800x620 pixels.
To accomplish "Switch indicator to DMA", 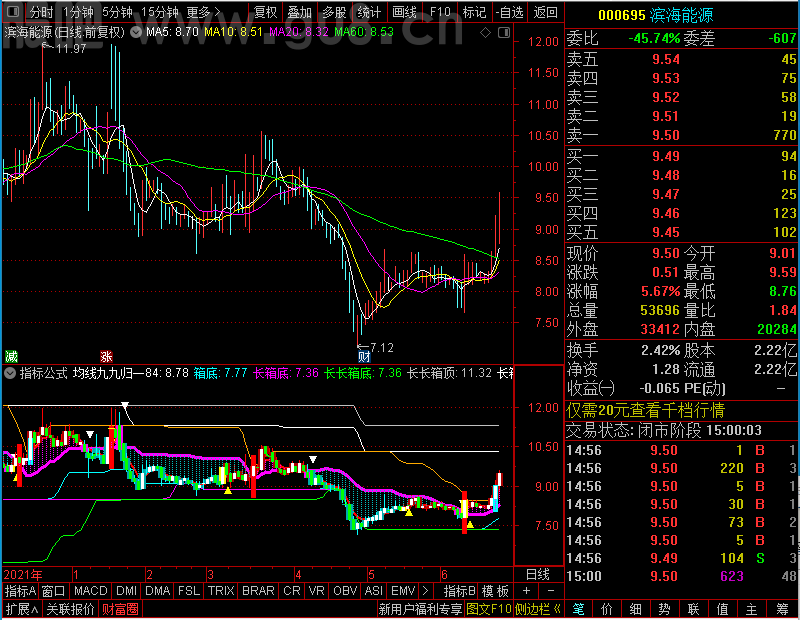I will pos(157,591).
